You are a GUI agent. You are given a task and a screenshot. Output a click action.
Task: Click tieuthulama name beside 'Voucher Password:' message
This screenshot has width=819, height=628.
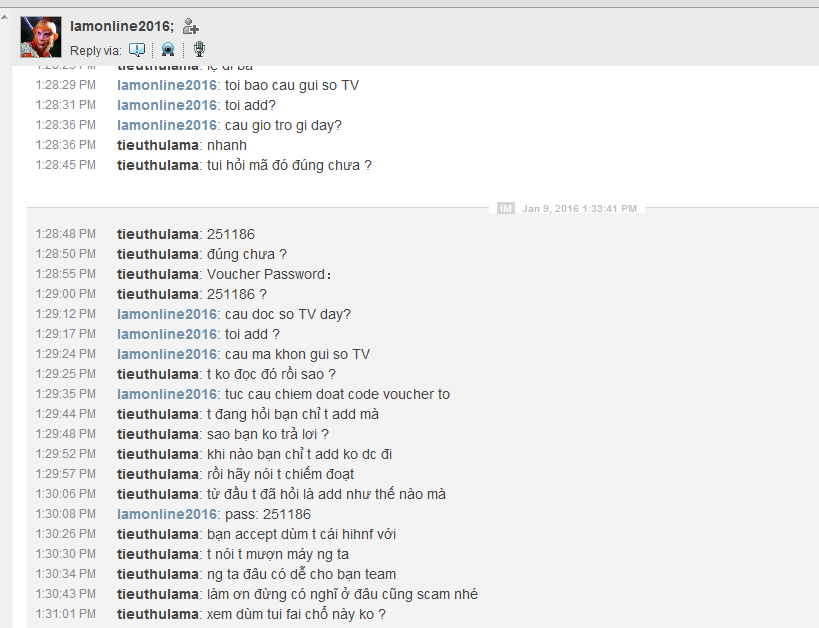[157, 274]
